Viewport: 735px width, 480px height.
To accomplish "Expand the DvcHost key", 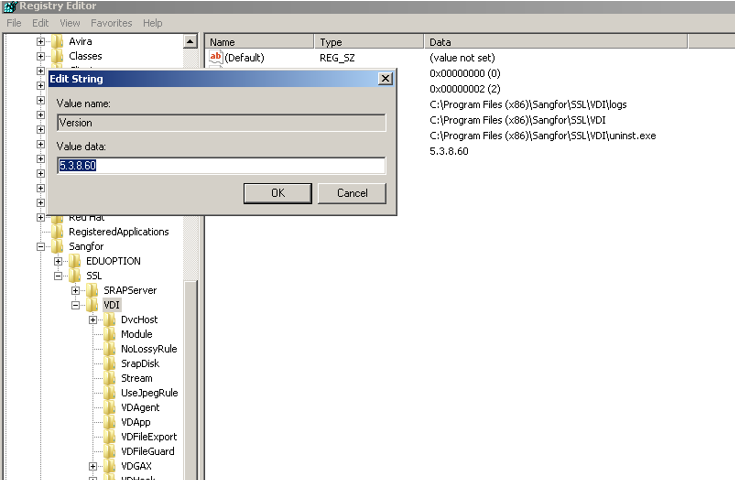I will [x=93, y=320].
